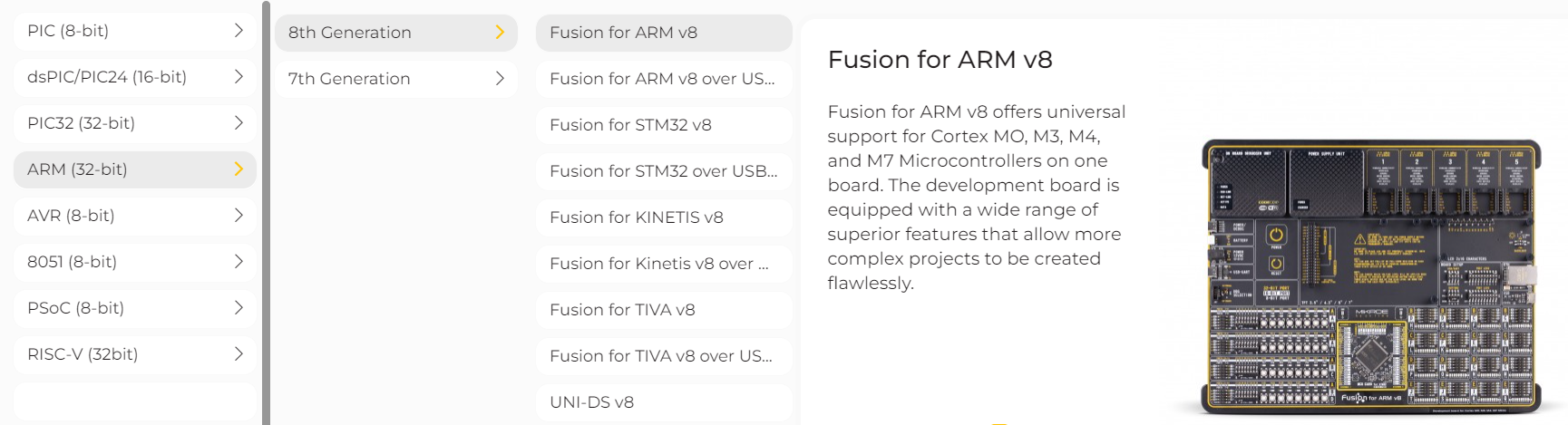Click the Fusion for ARM v8 board image
Screen dimensions: 1568x425
point(1371,276)
